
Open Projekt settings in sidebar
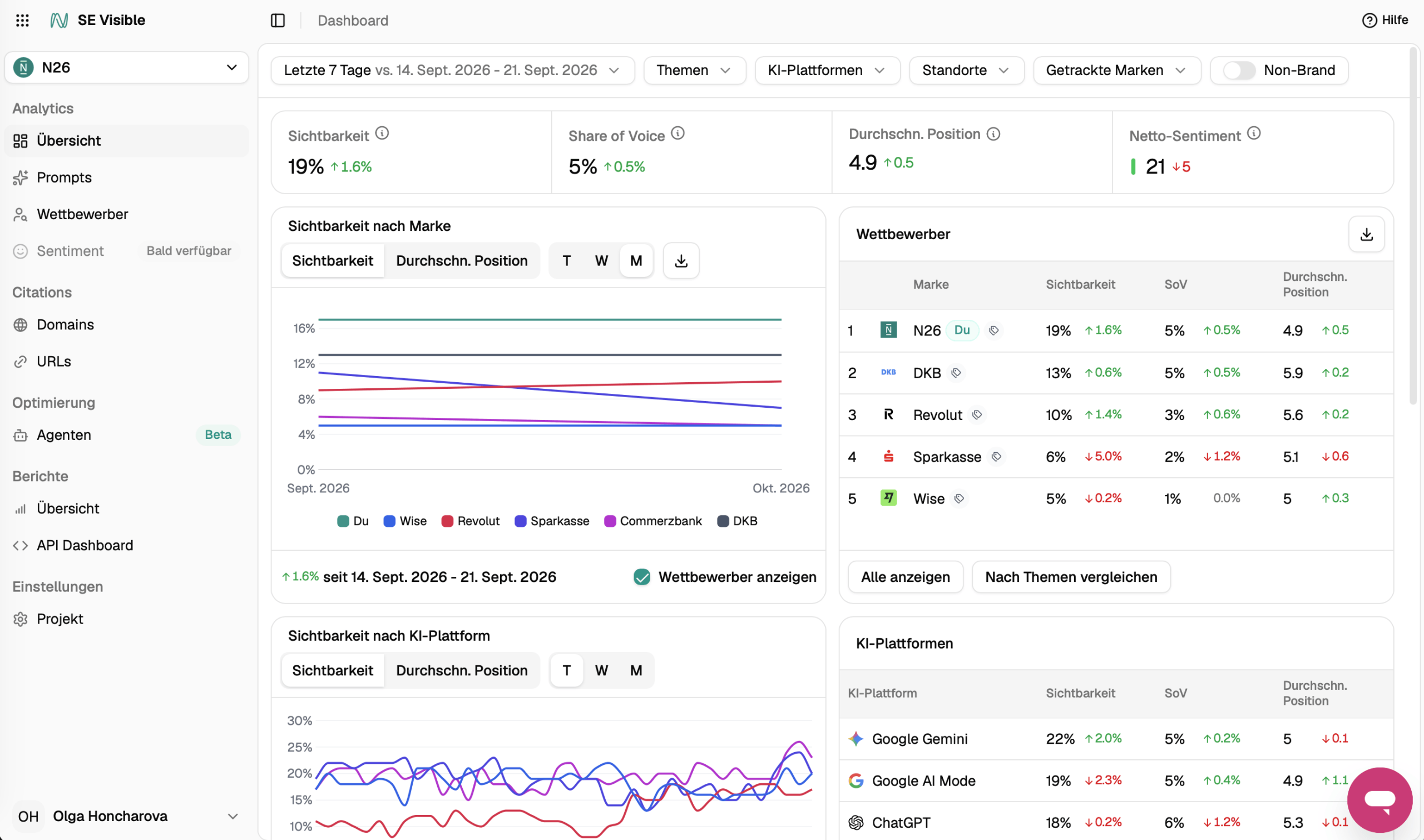tap(126, 619)
